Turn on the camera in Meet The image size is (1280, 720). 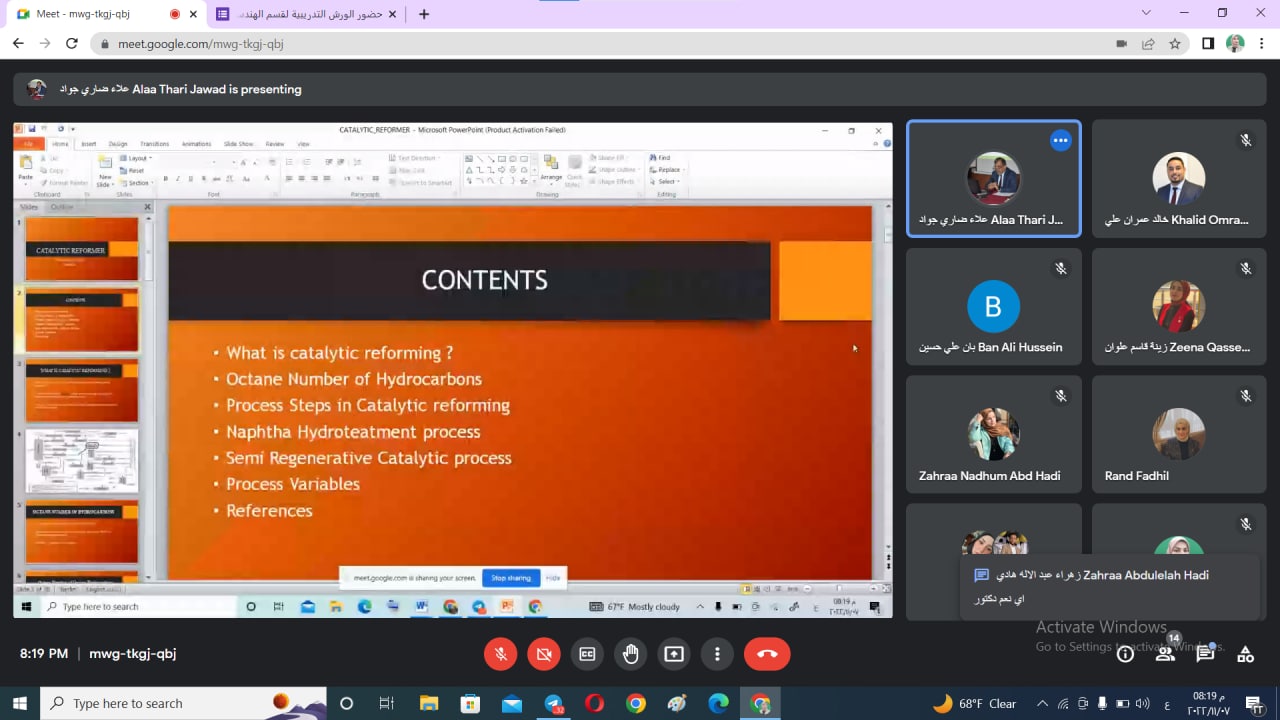point(544,654)
